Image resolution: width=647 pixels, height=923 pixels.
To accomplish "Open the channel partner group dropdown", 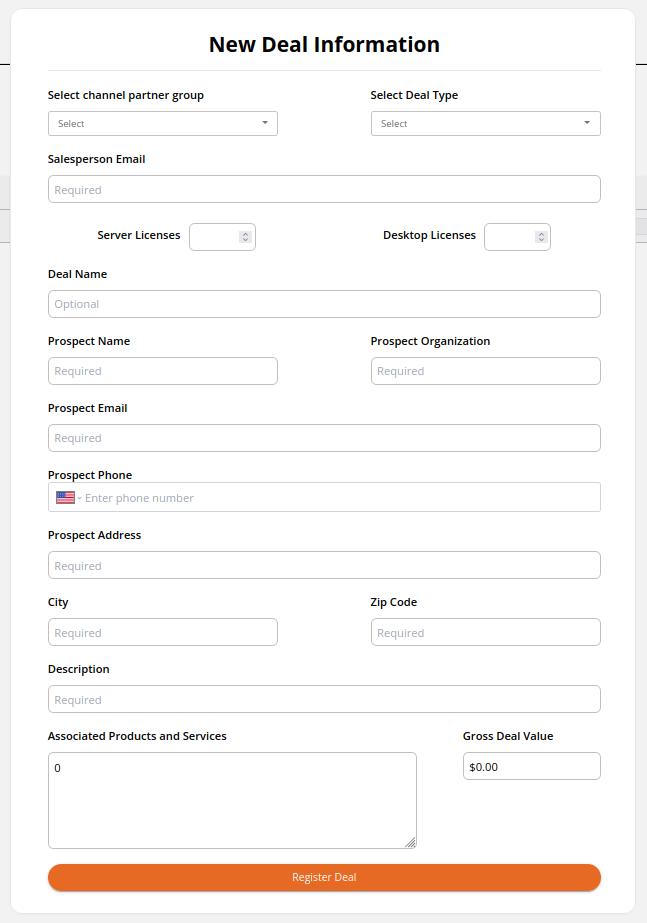I will click(162, 124).
